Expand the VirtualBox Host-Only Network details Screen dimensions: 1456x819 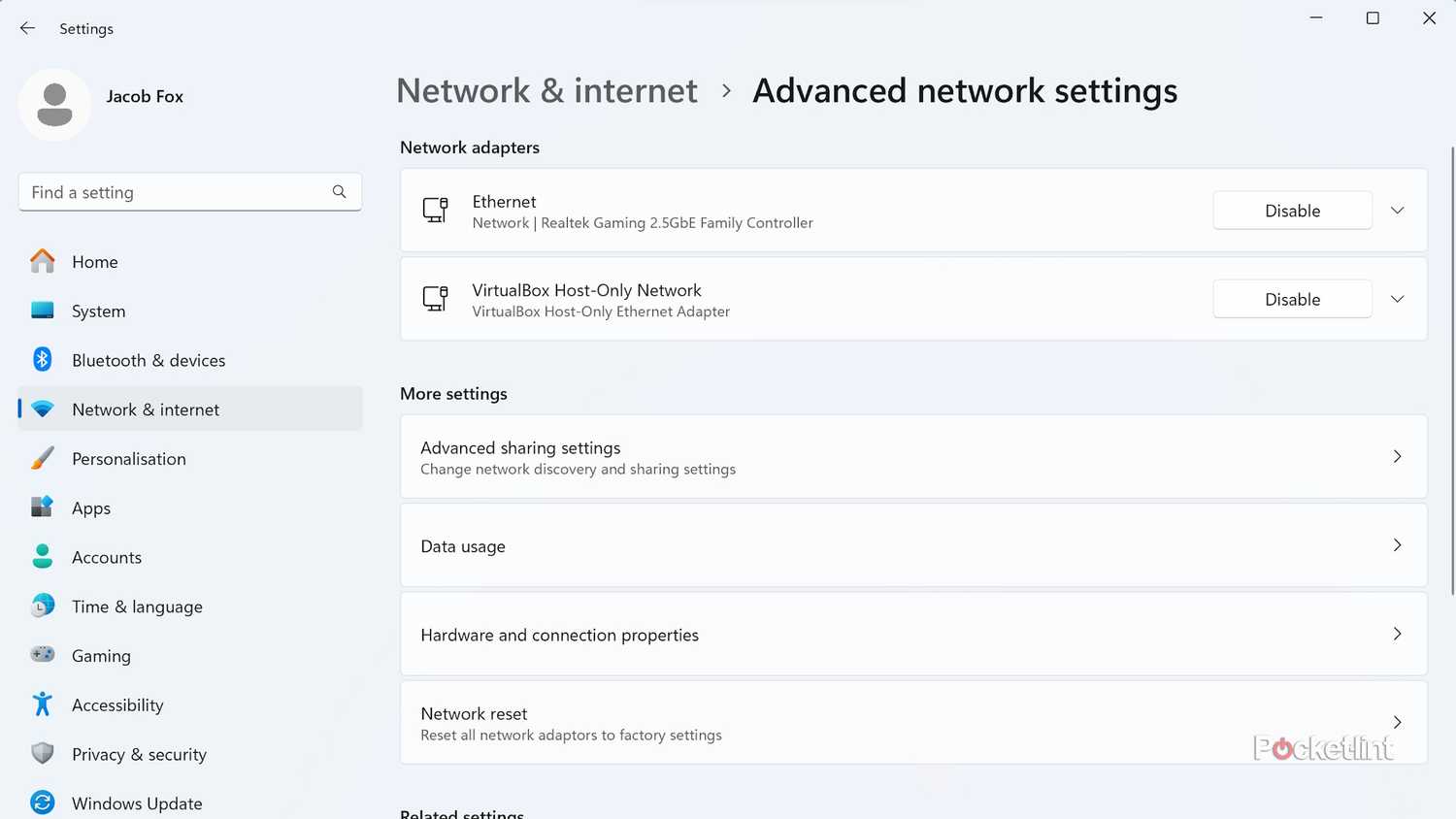click(x=1397, y=299)
